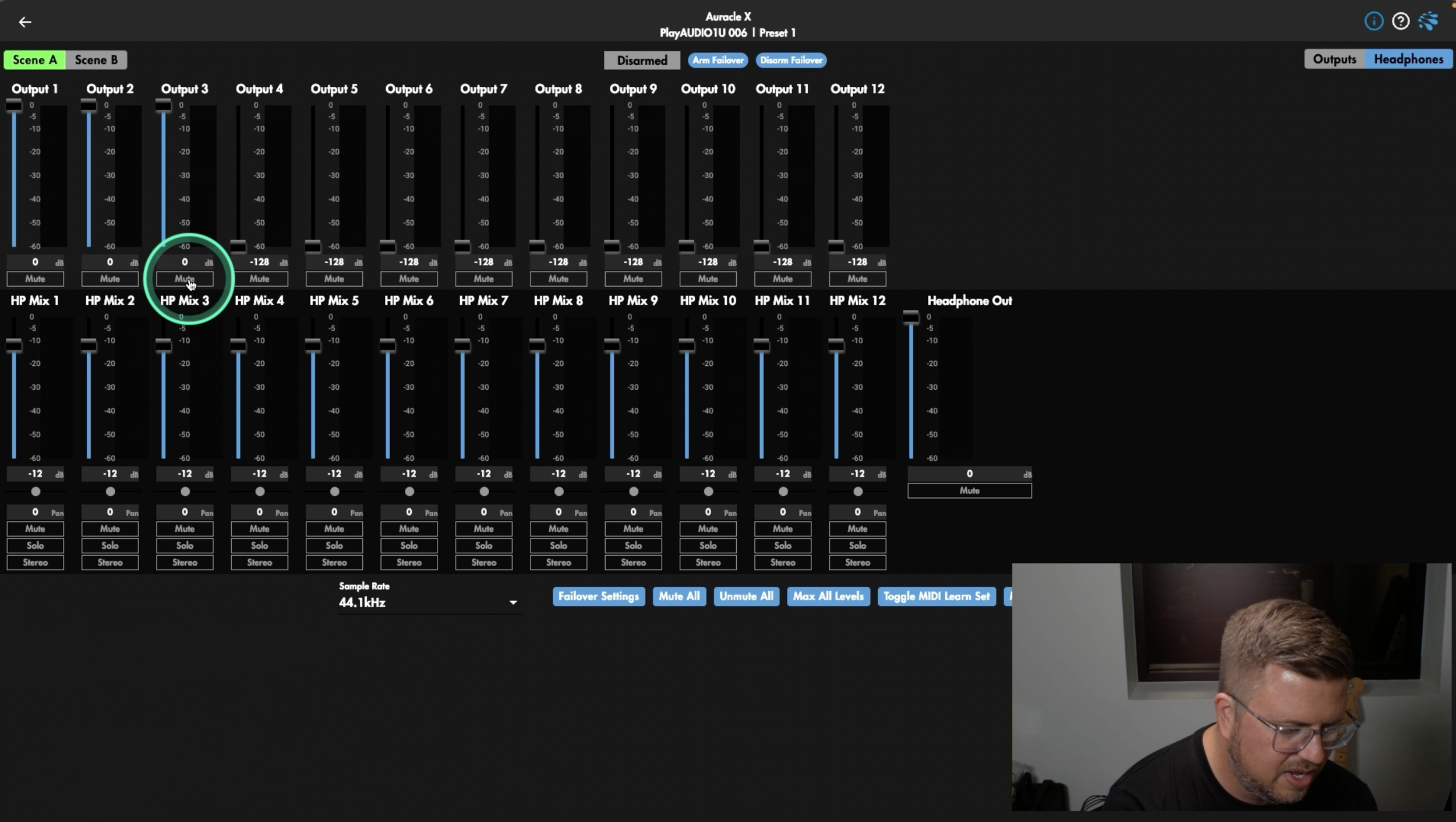The image size is (1456, 822).
Task: Click the blue waves logo icon
Action: click(1427, 22)
